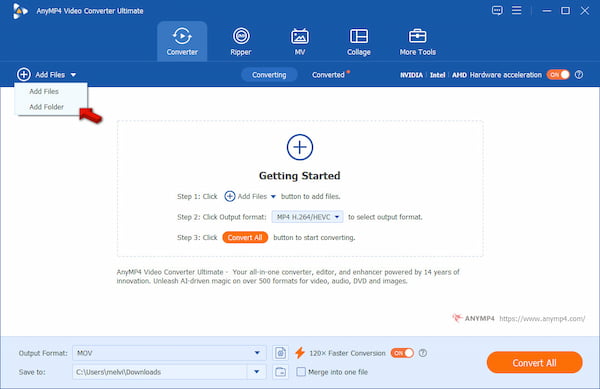Toggle the 120x Faster Conversion switch
The width and height of the screenshot is (600, 389).
tap(402, 353)
